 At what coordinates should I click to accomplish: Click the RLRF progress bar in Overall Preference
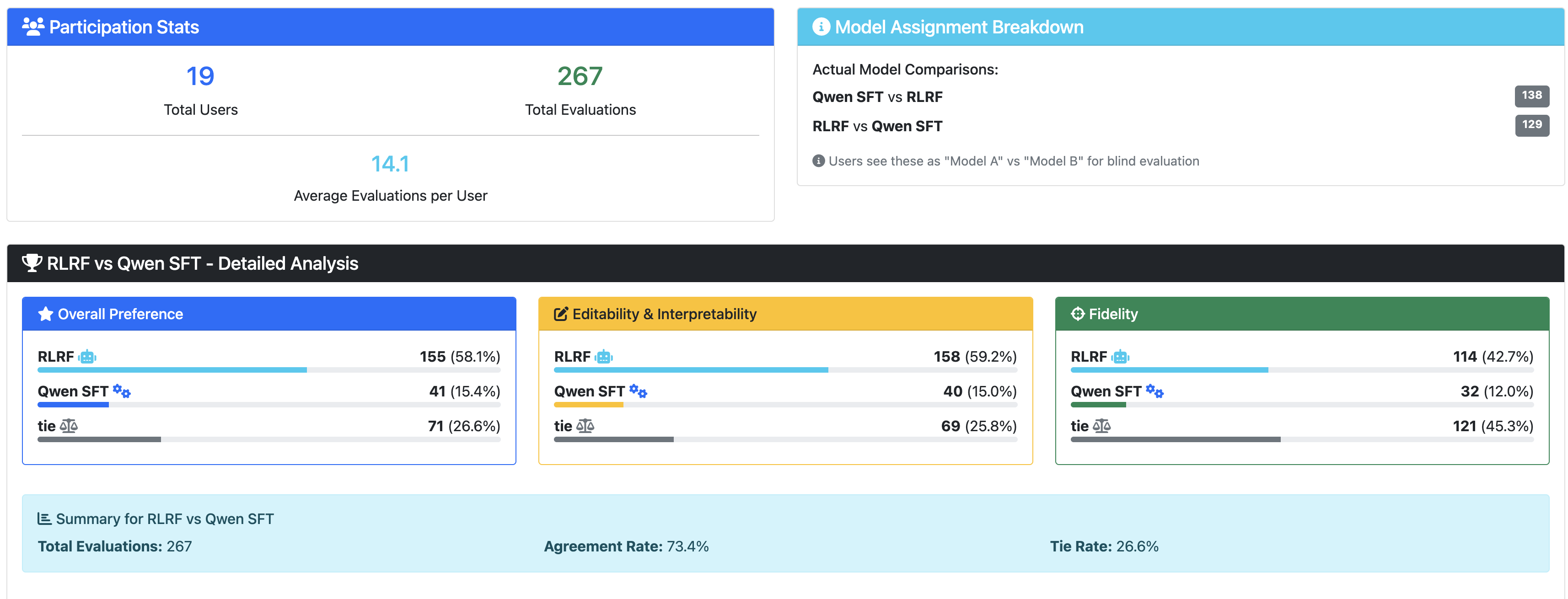(x=172, y=370)
